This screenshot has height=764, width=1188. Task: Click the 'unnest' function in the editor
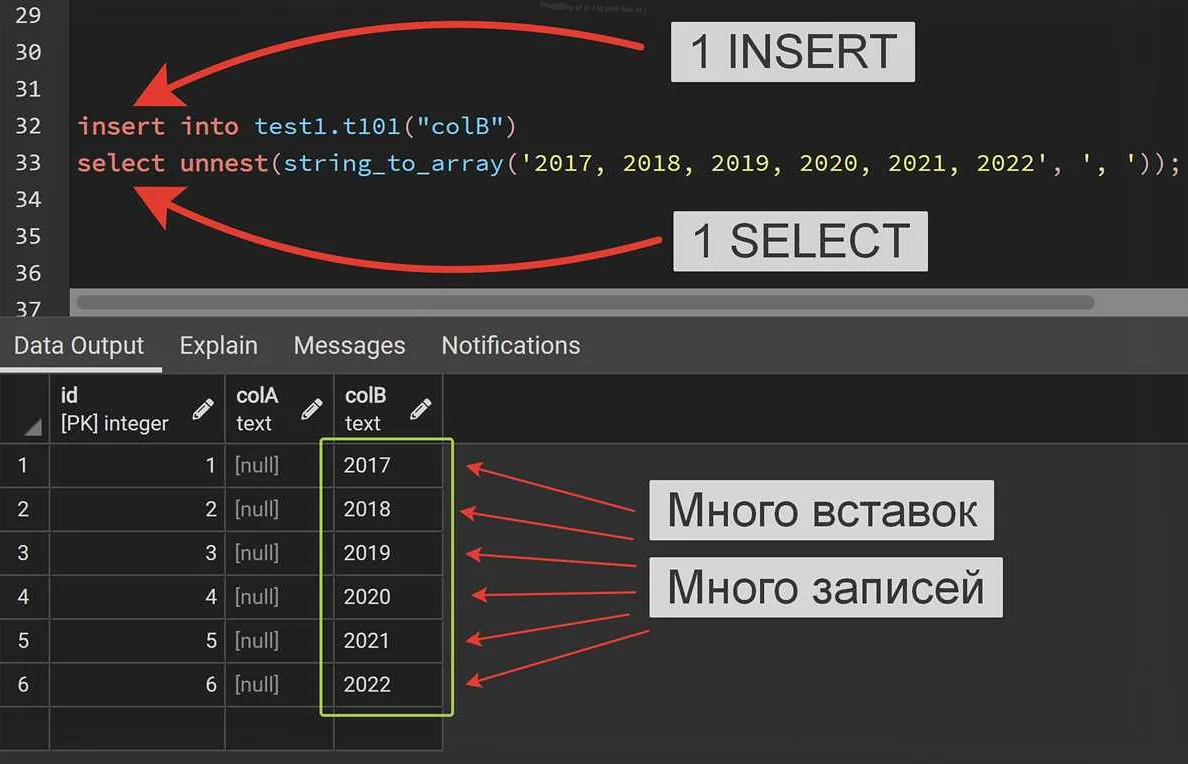pyautogui.click(x=224, y=163)
